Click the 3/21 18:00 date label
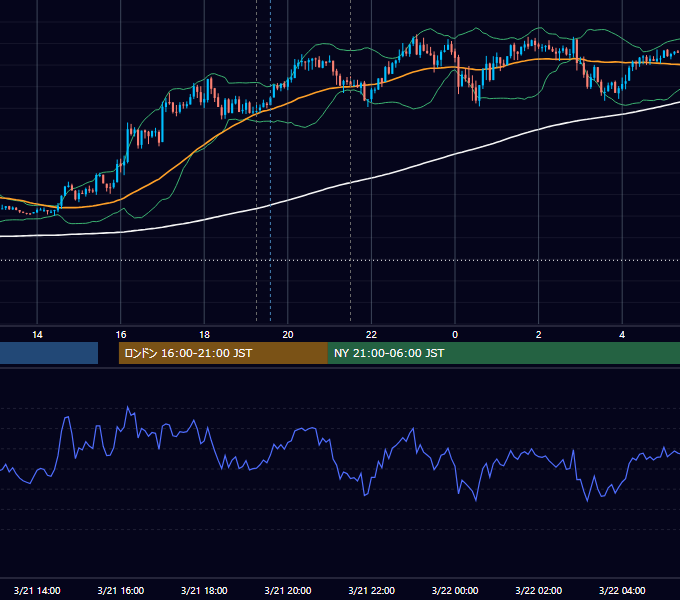The height and width of the screenshot is (600, 680). coord(204,590)
